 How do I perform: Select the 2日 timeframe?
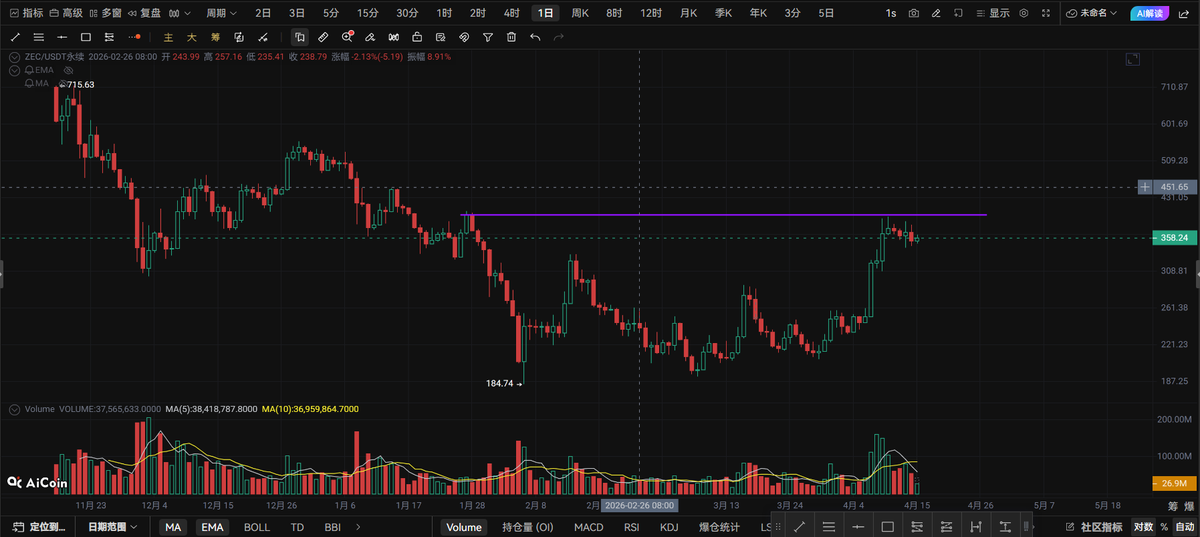click(x=263, y=13)
